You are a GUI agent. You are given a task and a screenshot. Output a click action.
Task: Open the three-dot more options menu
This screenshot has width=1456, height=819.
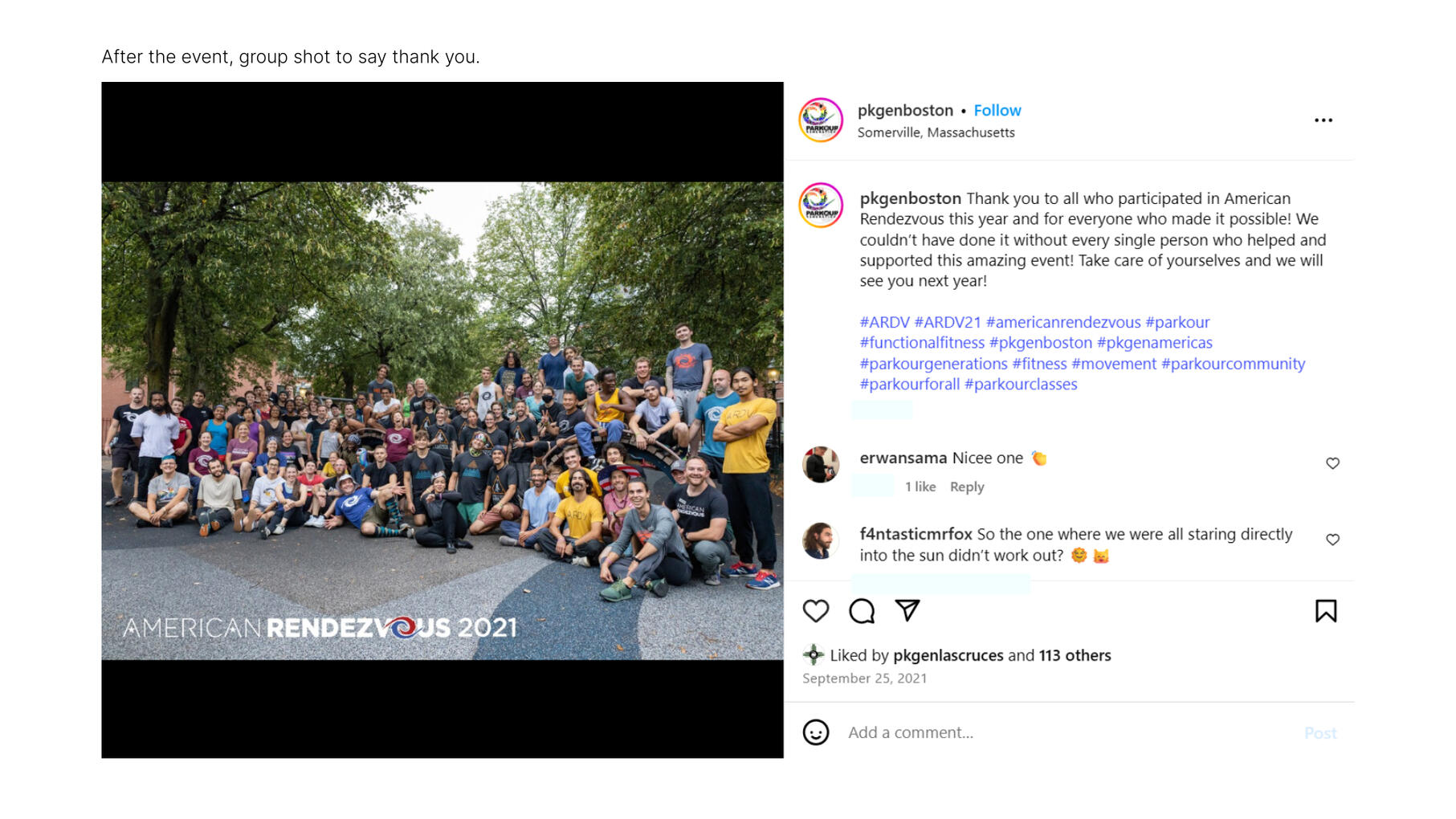coord(1323,120)
